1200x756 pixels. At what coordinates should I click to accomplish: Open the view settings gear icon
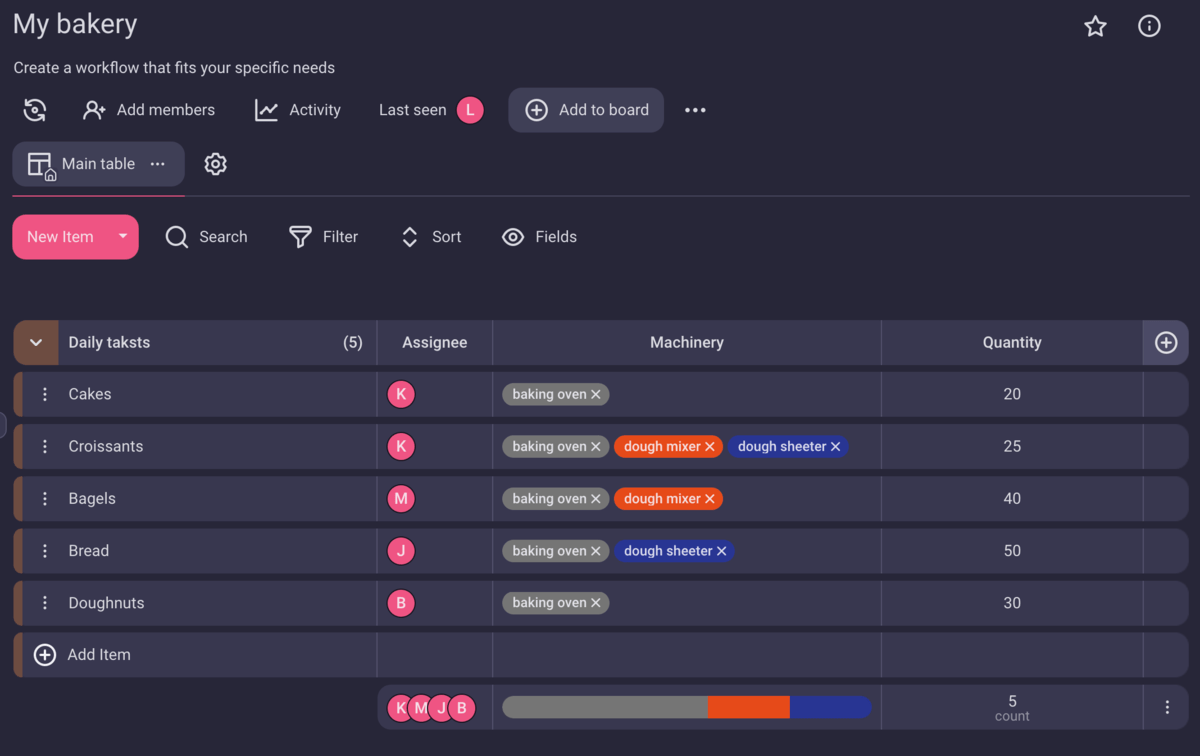[215, 164]
